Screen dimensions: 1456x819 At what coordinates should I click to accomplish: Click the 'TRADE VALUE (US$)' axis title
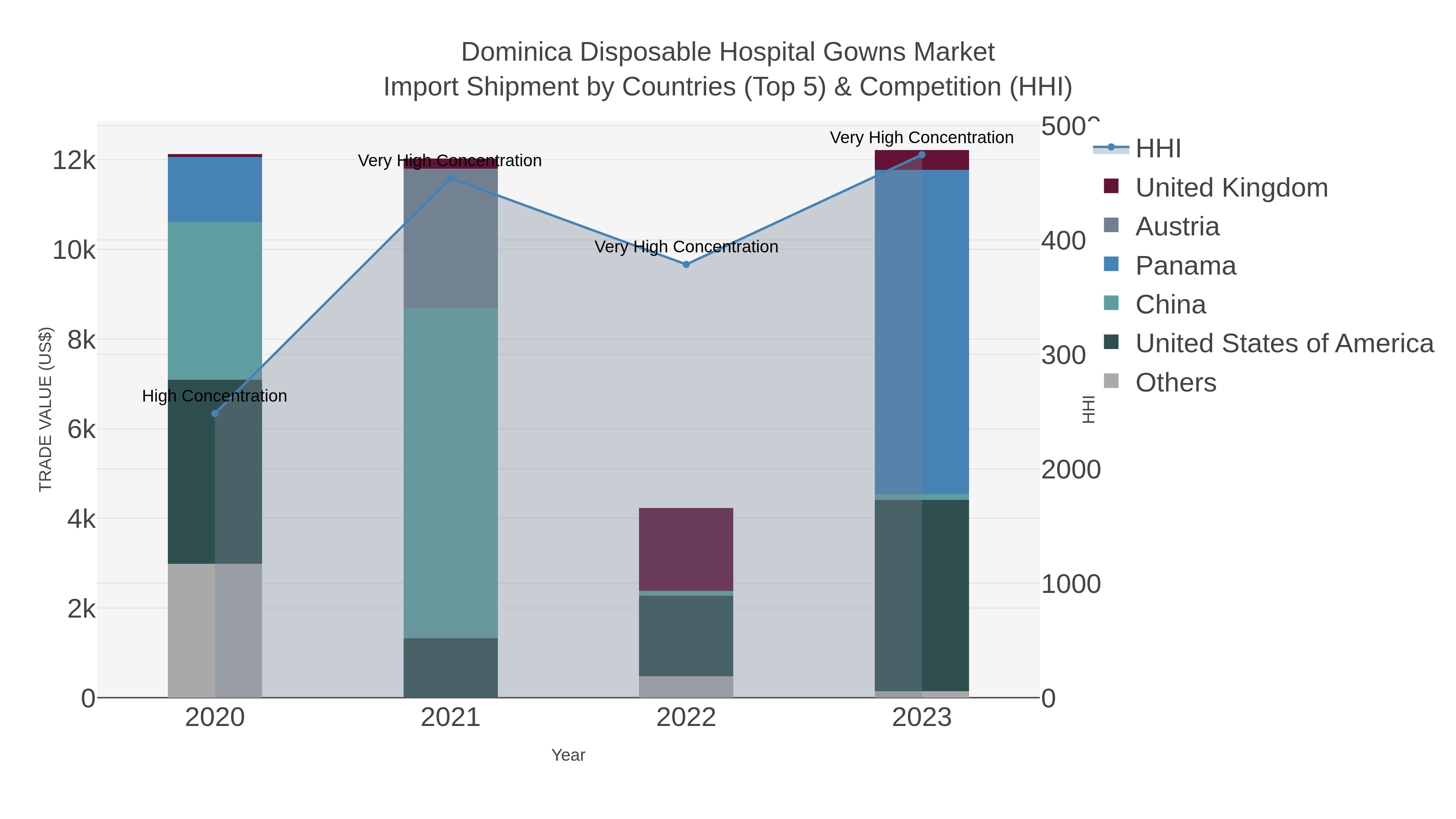45,410
